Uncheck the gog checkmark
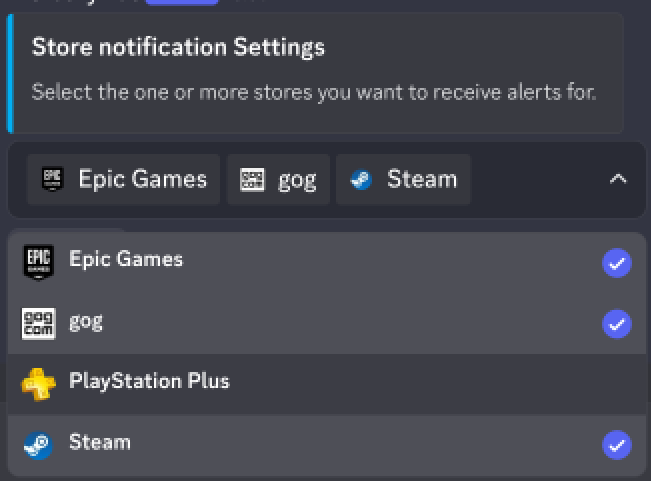Screen dimensions: 651x481 pyautogui.click(x=617, y=324)
